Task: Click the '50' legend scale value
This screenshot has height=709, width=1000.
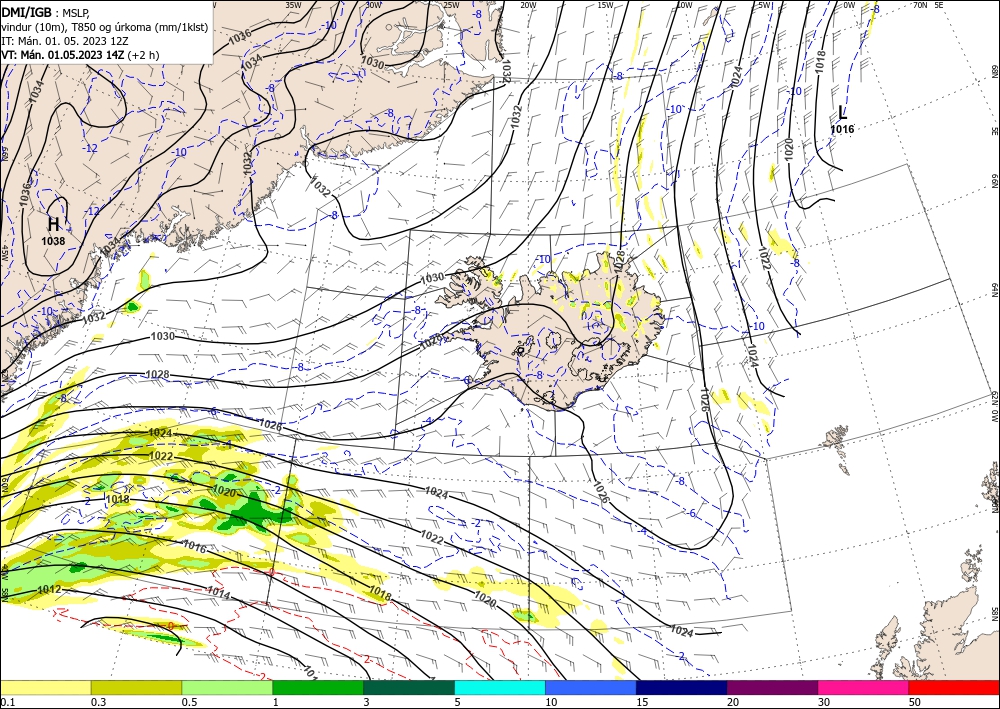Action: pyautogui.click(x=915, y=702)
